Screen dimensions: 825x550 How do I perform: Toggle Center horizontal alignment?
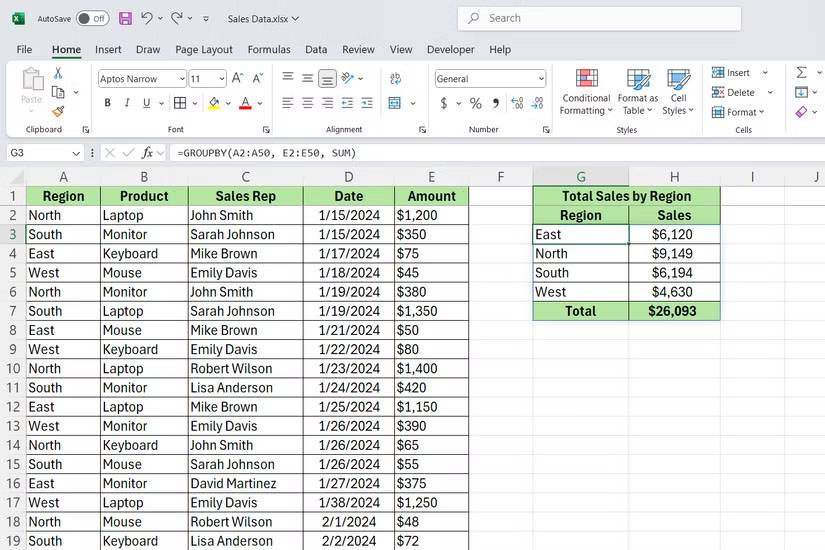(x=307, y=103)
